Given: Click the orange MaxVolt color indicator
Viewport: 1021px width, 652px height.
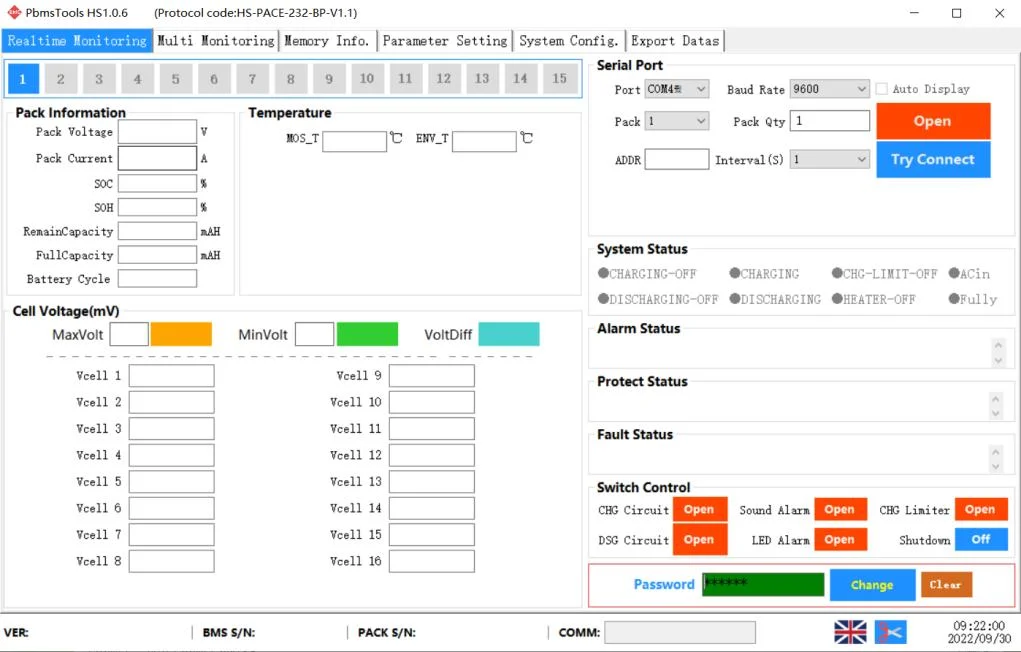Looking at the screenshot, I should 181,334.
